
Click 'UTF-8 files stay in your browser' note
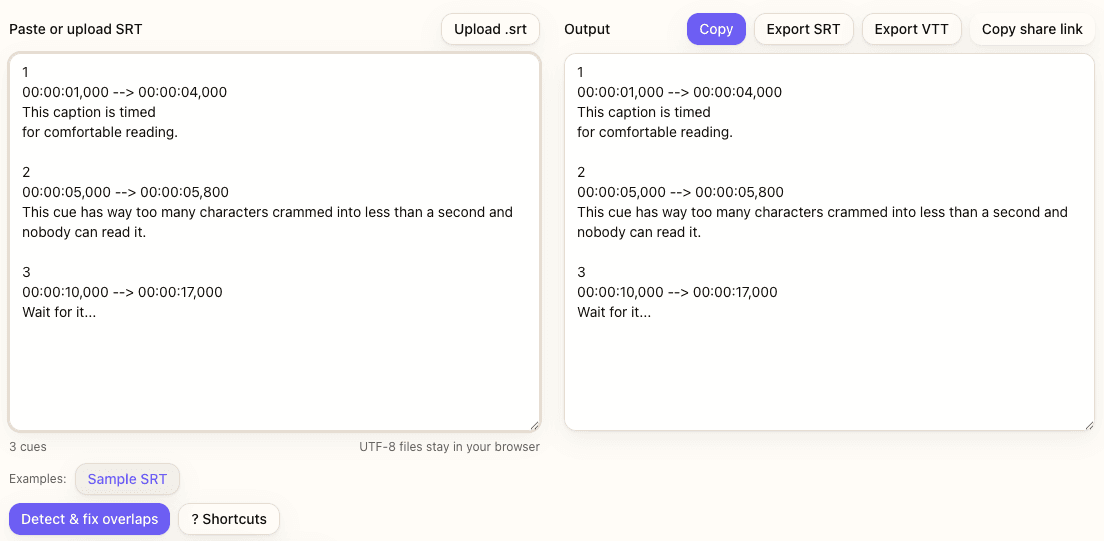(x=449, y=447)
